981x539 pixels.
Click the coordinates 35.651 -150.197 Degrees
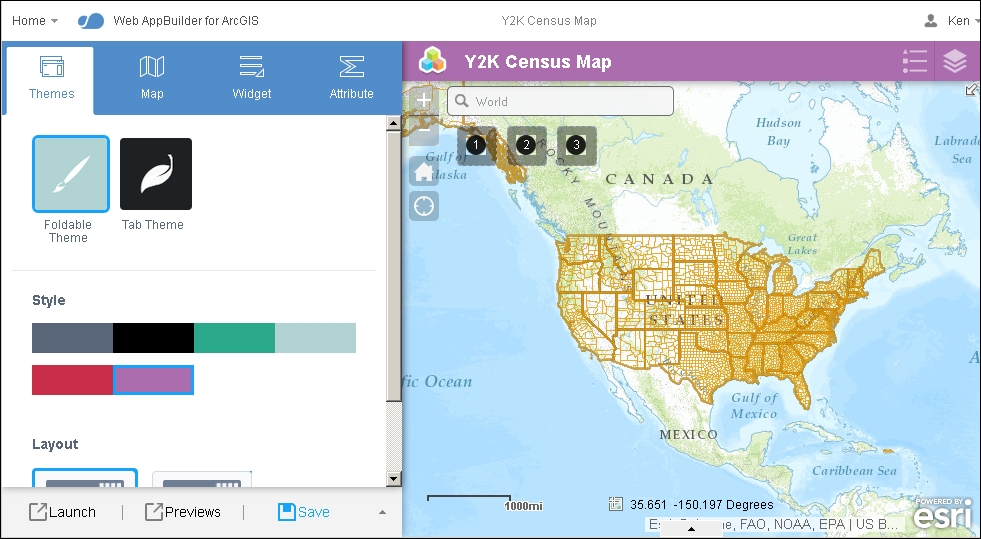(x=702, y=505)
